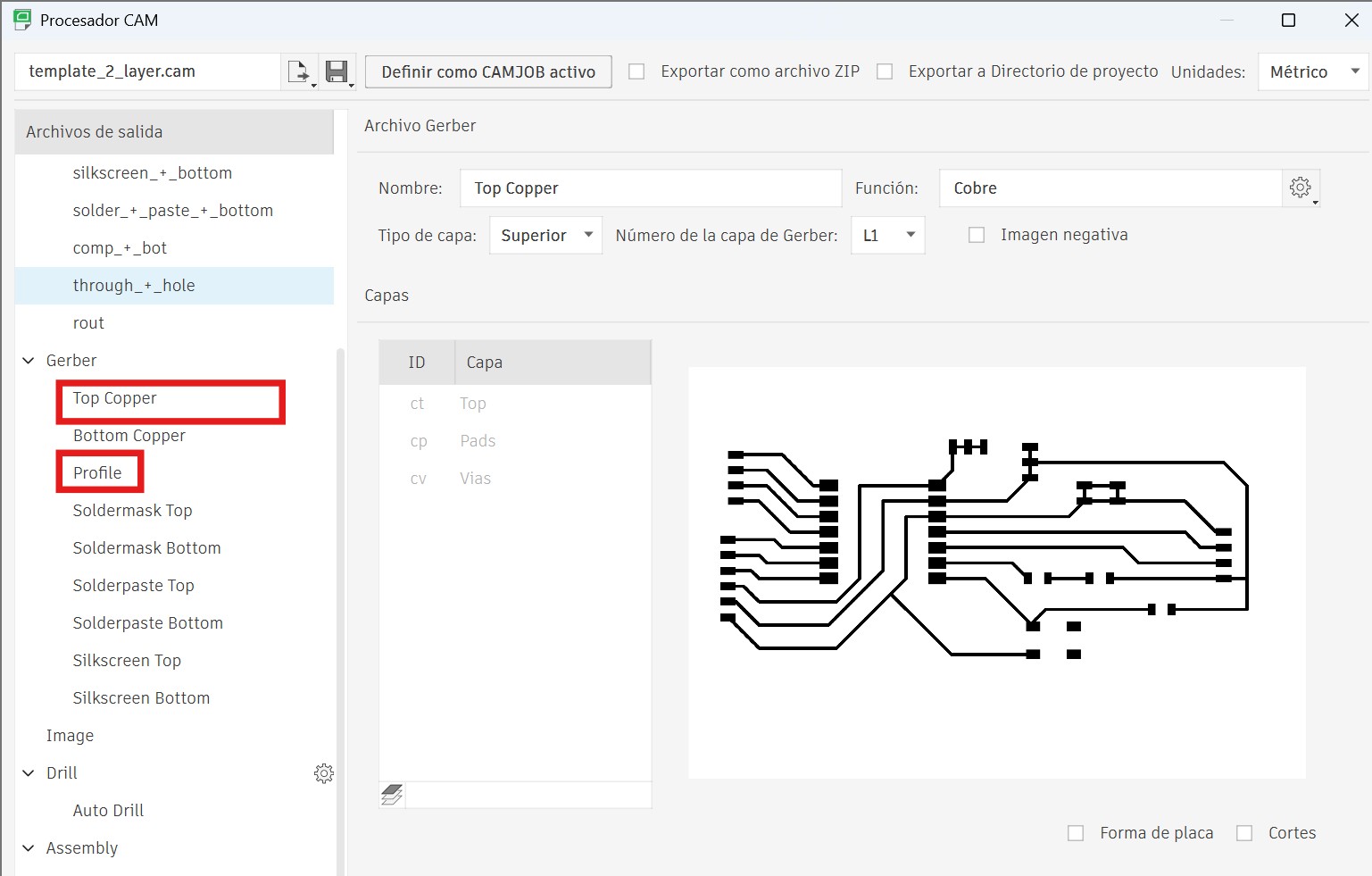Open the Gerber layer number L1 dropdown
Image resolution: width=1372 pixels, height=876 pixels.
(x=887, y=235)
